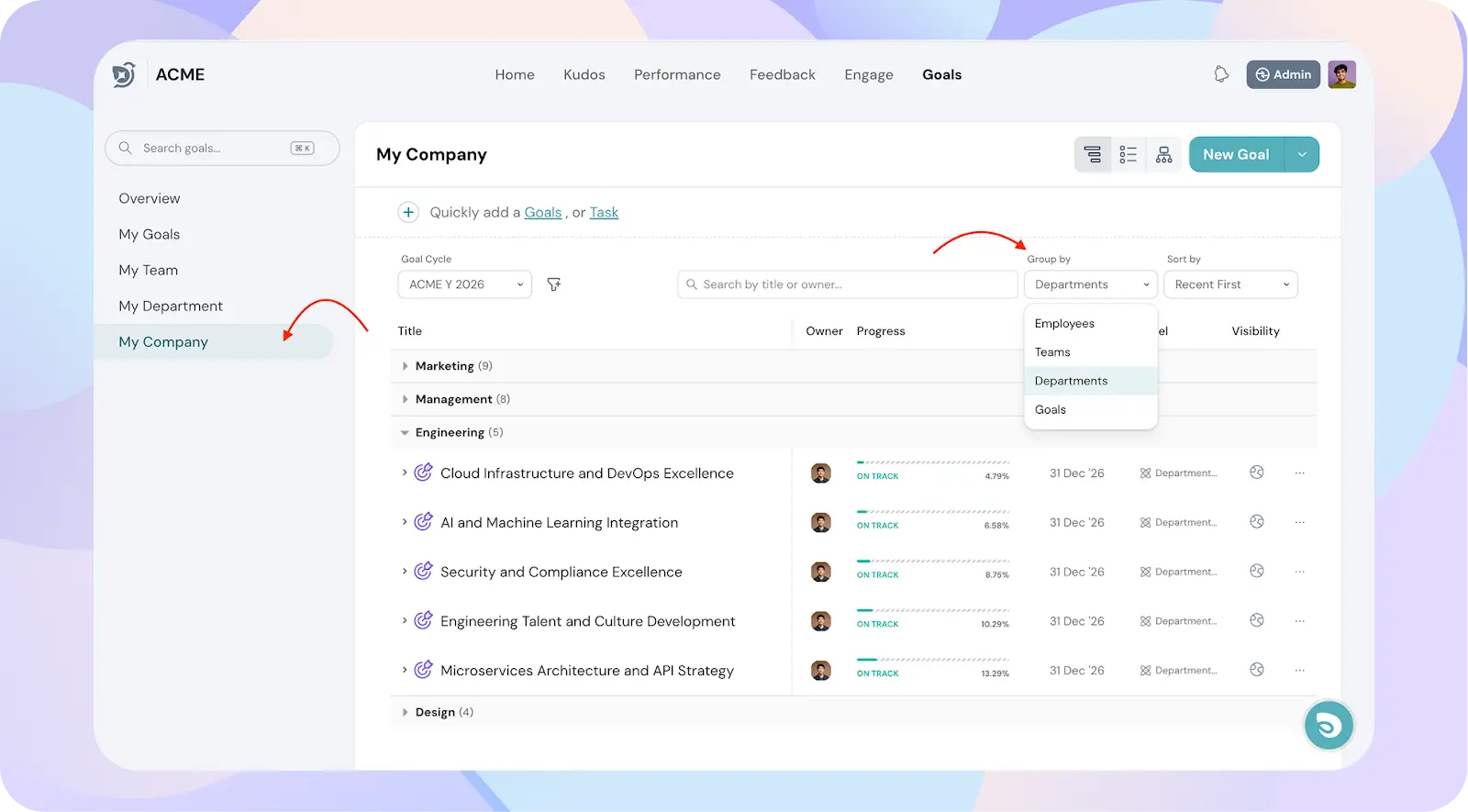Image resolution: width=1468 pixels, height=812 pixels.
Task: Select the aligned tree view toggle
Action: [1092, 155]
